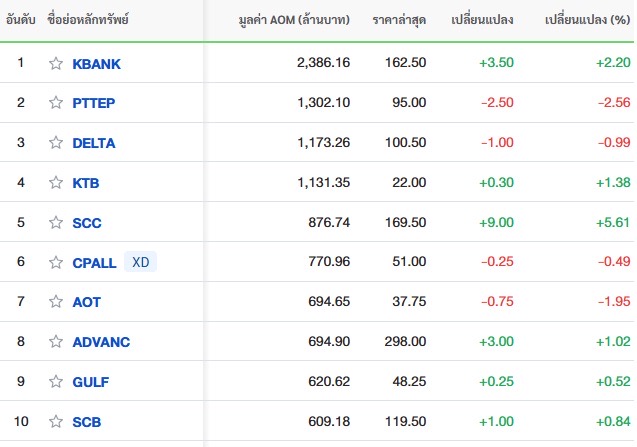Add GULF to favorites with star

click(x=56, y=382)
